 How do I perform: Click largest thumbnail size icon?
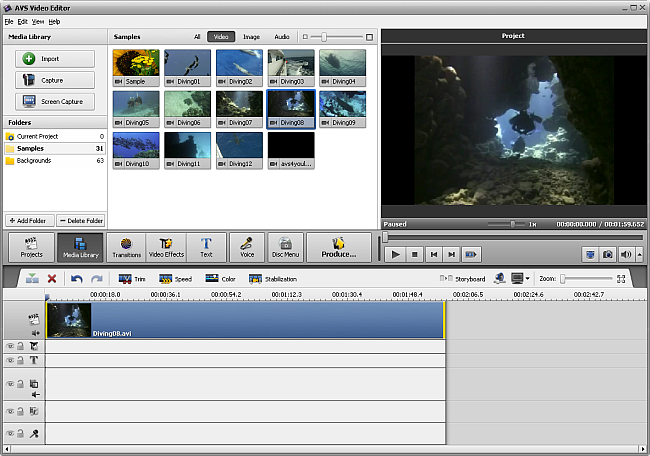[x=369, y=37]
